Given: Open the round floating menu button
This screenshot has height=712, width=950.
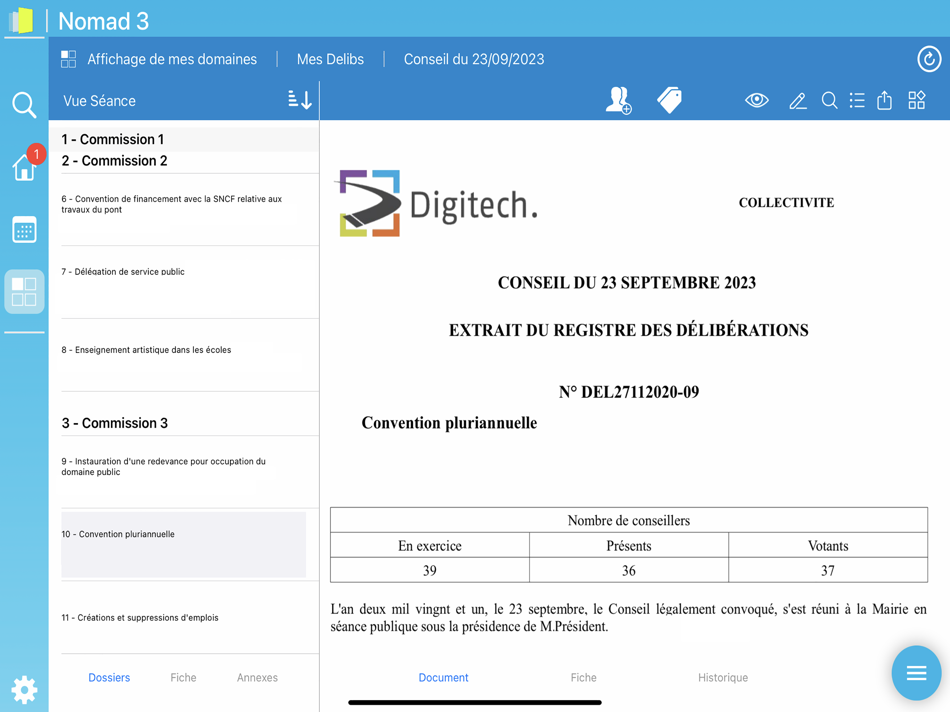Looking at the screenshot, I should tap(916, 673).
